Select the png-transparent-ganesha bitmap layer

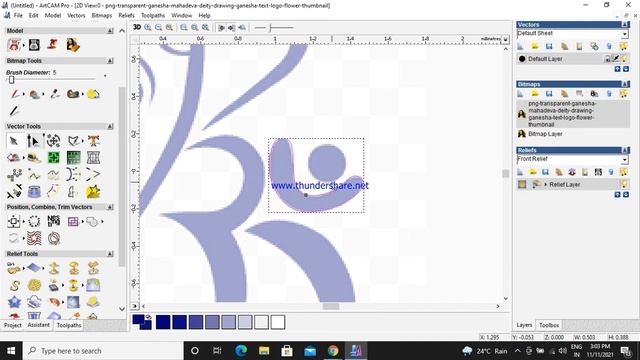click(x=573, y=114)
